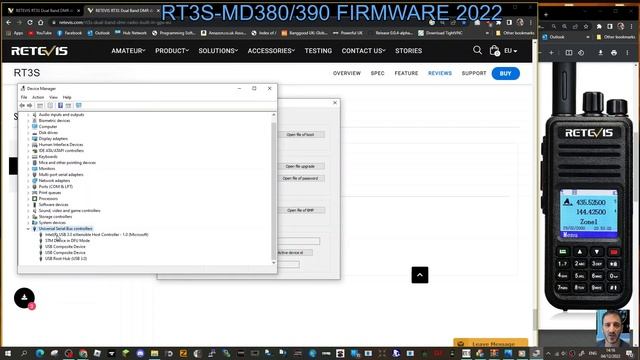The image size is (640, 360).
Task: Open the EU region dropdown on Retevis header
Action: pyautogui.click(x=511, y=51)
